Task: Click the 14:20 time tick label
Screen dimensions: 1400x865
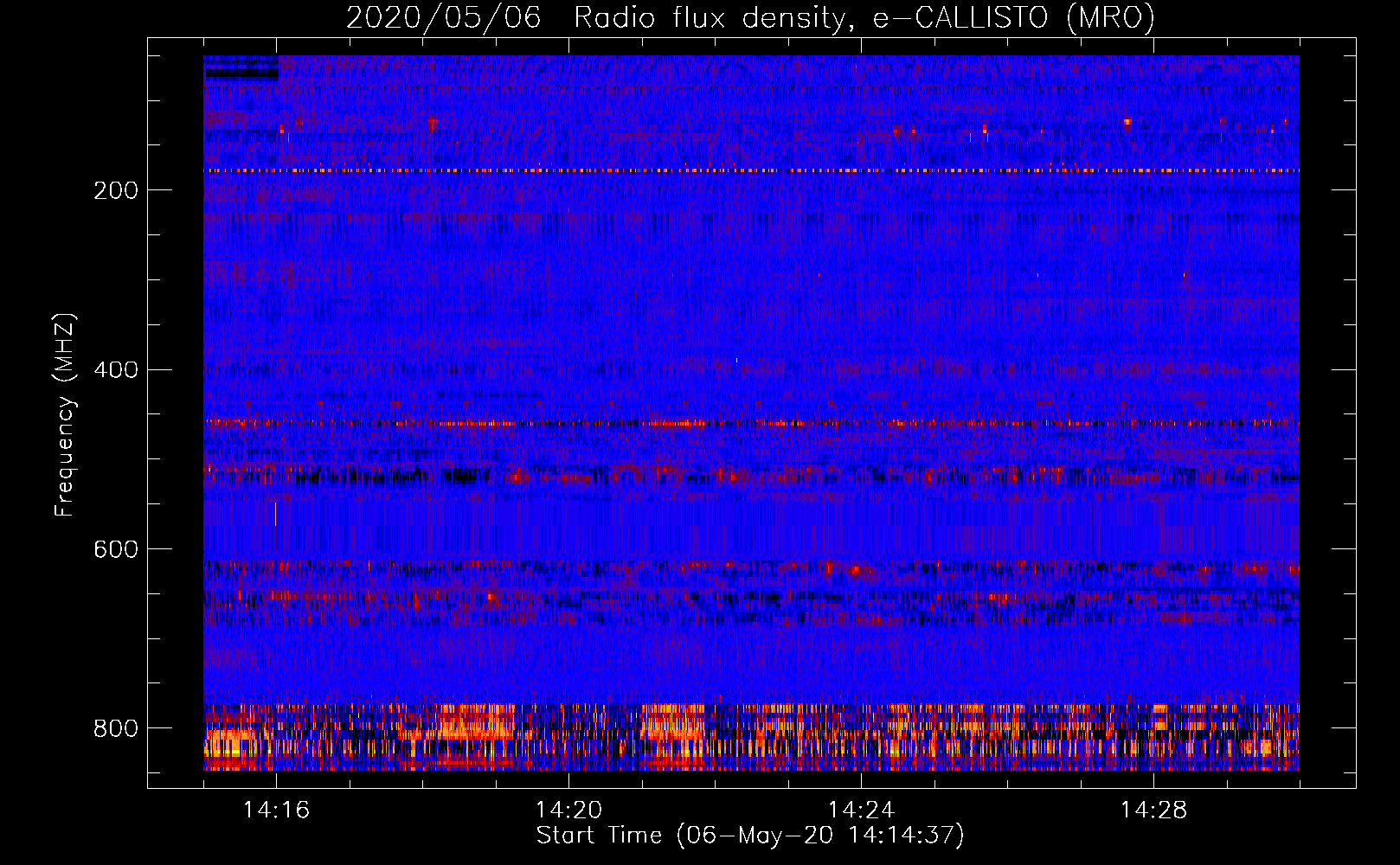Action: [568, 811]
